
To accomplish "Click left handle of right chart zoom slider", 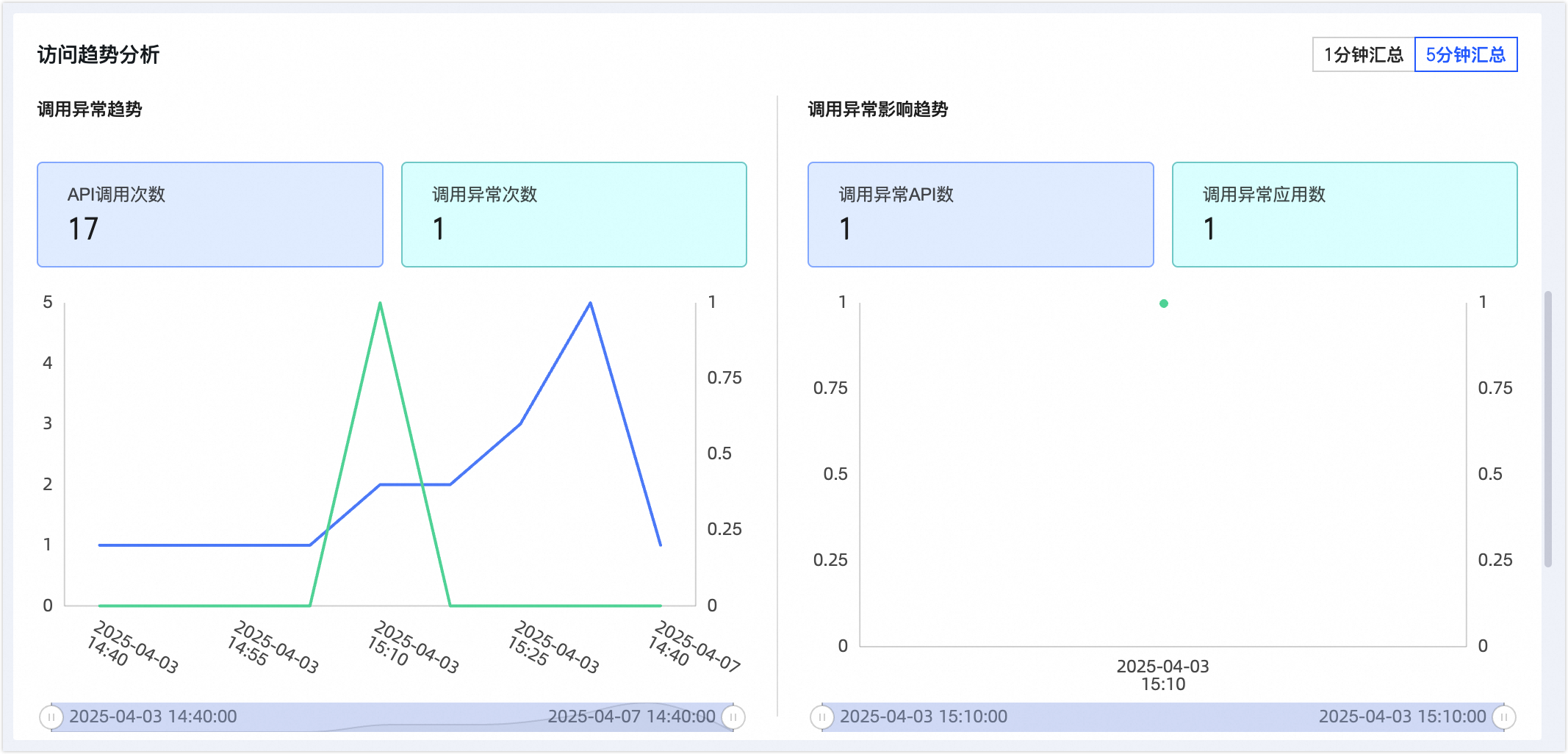I will (x=822, y=717).
